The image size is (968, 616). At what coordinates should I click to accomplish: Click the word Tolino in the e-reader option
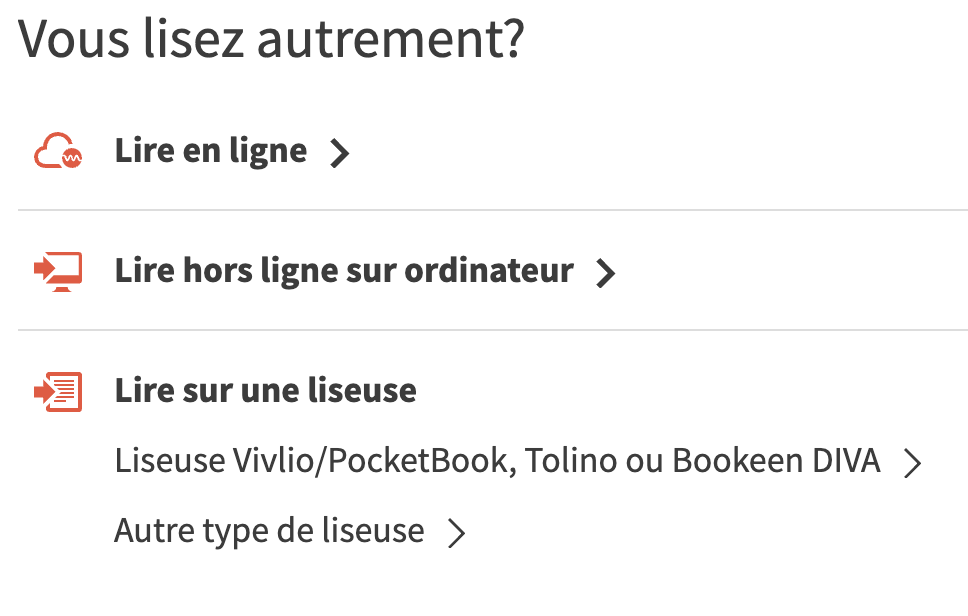coord(573,461)
